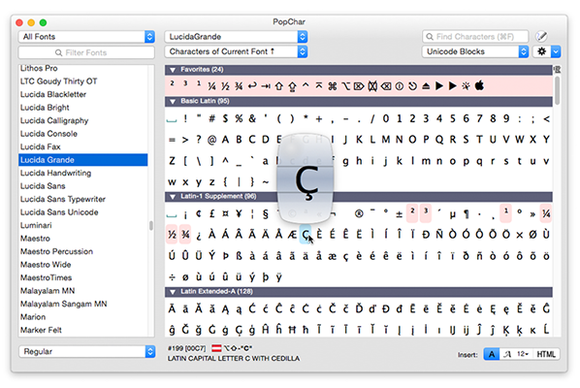
Task: Choose the yen sign ¥ character
Action: pyautogui.click(x=239, y=213)
